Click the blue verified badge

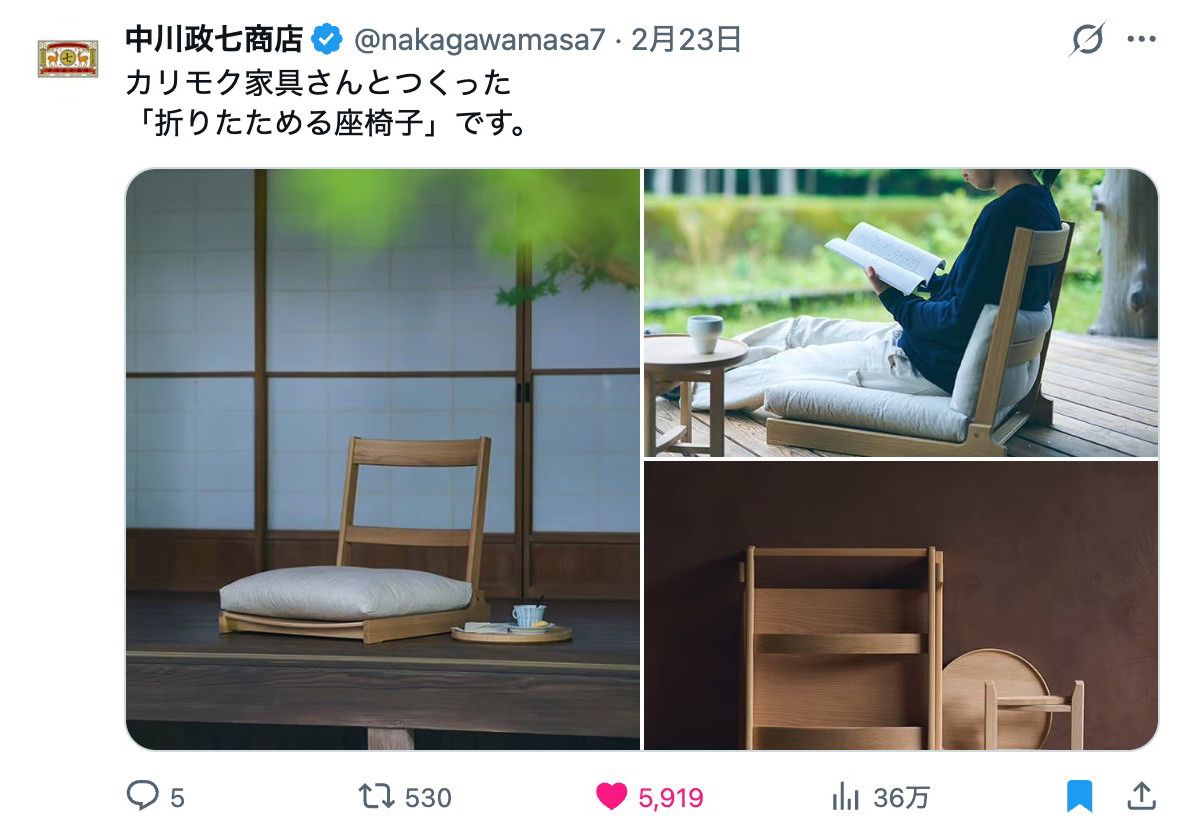tap(327, 39)
